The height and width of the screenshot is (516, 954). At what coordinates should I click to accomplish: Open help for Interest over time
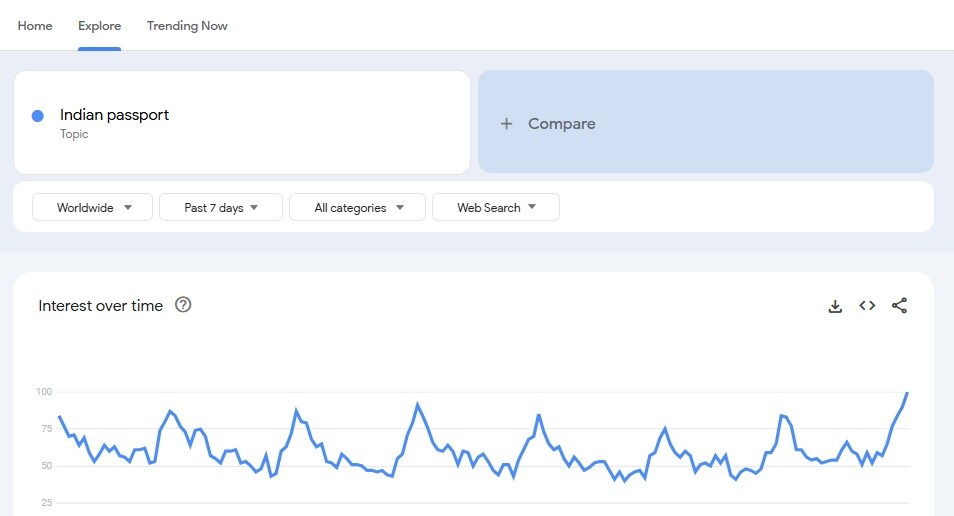coord(183,305)
